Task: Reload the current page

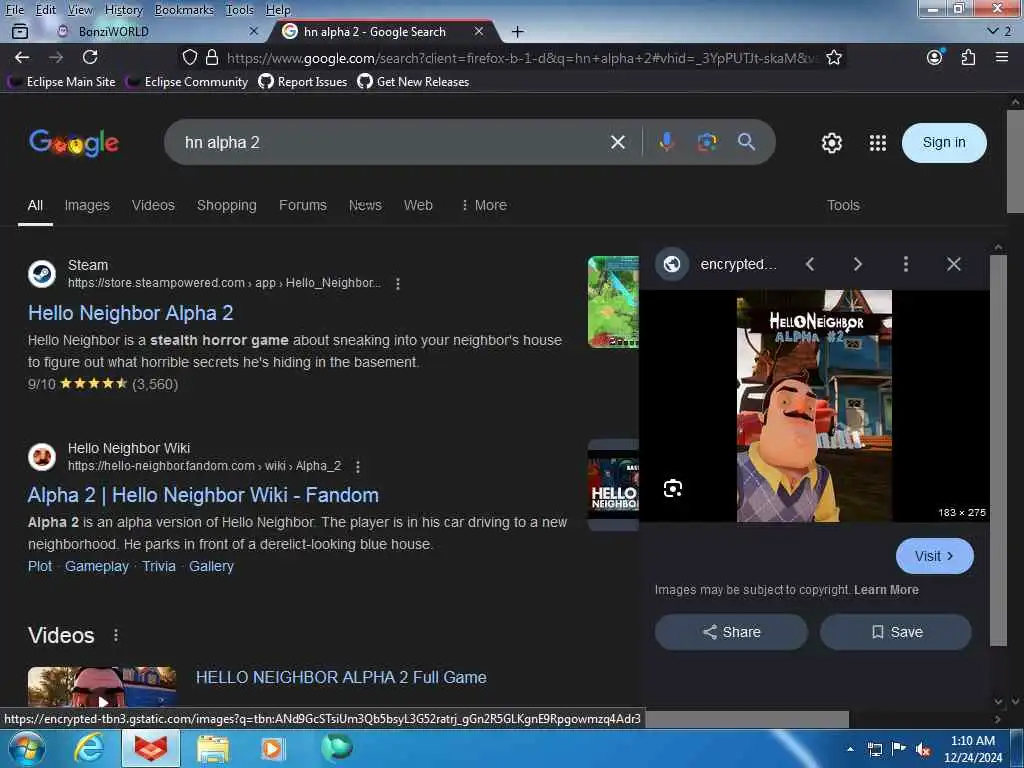Action: pyautogui.click(x=90, y=57)
